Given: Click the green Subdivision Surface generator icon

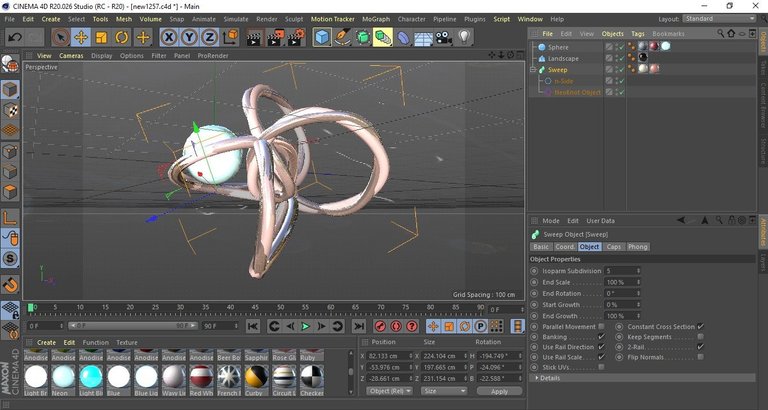Looking at the screenshot, I should 363,37.
